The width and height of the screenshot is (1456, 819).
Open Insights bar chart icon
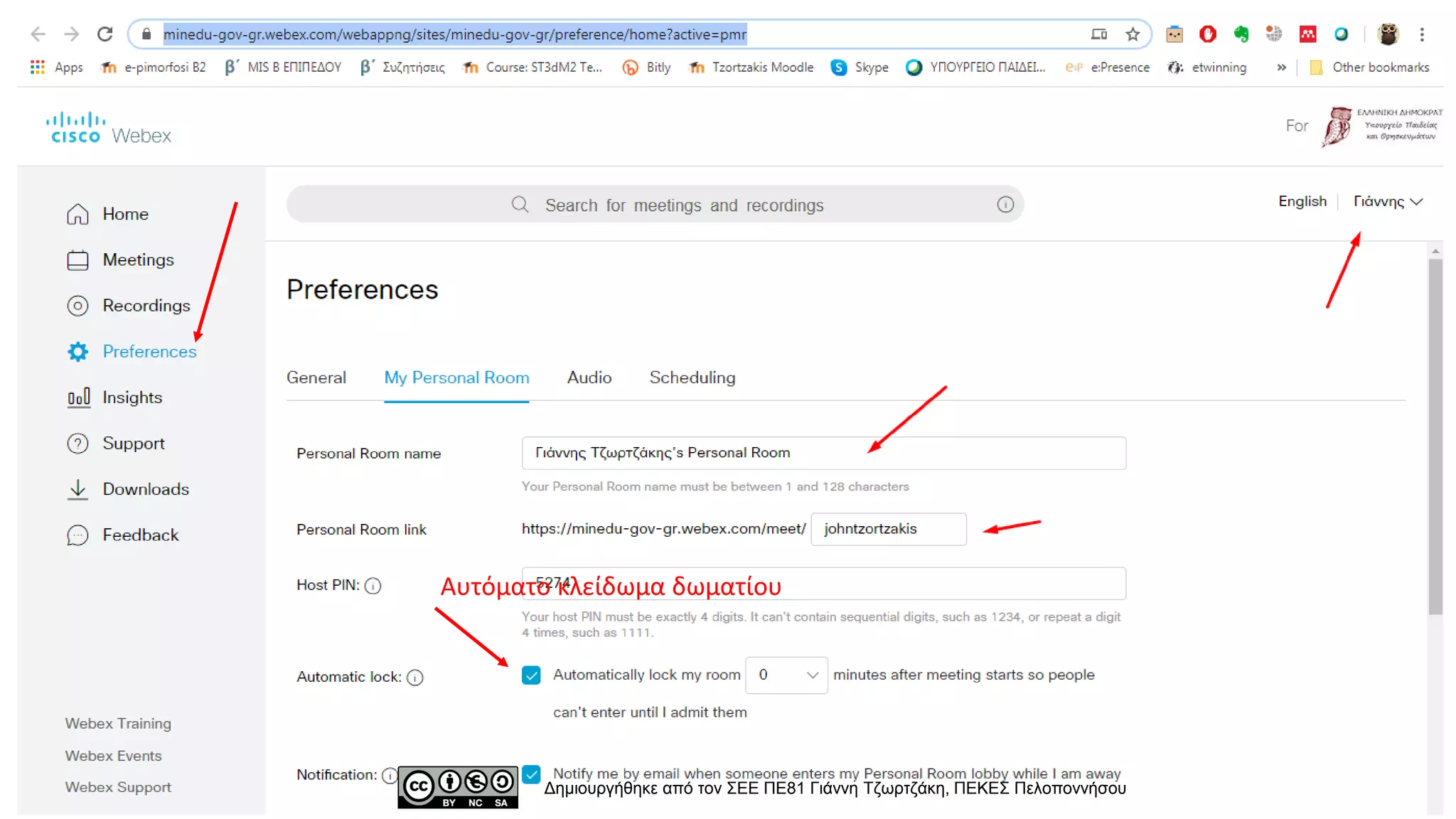tap(78, 397)
